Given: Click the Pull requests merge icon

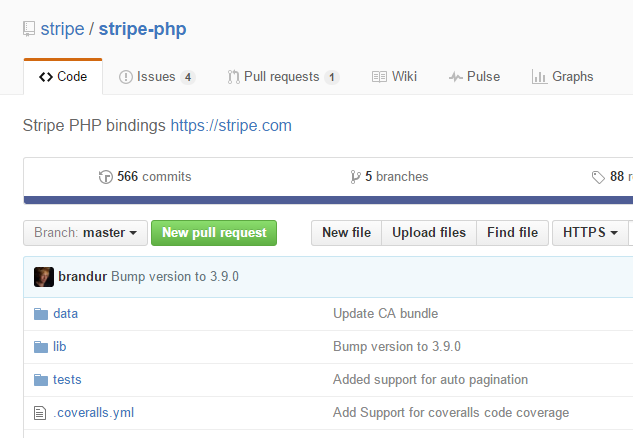Looking at the screenshot, I should (x=233, y=77).
